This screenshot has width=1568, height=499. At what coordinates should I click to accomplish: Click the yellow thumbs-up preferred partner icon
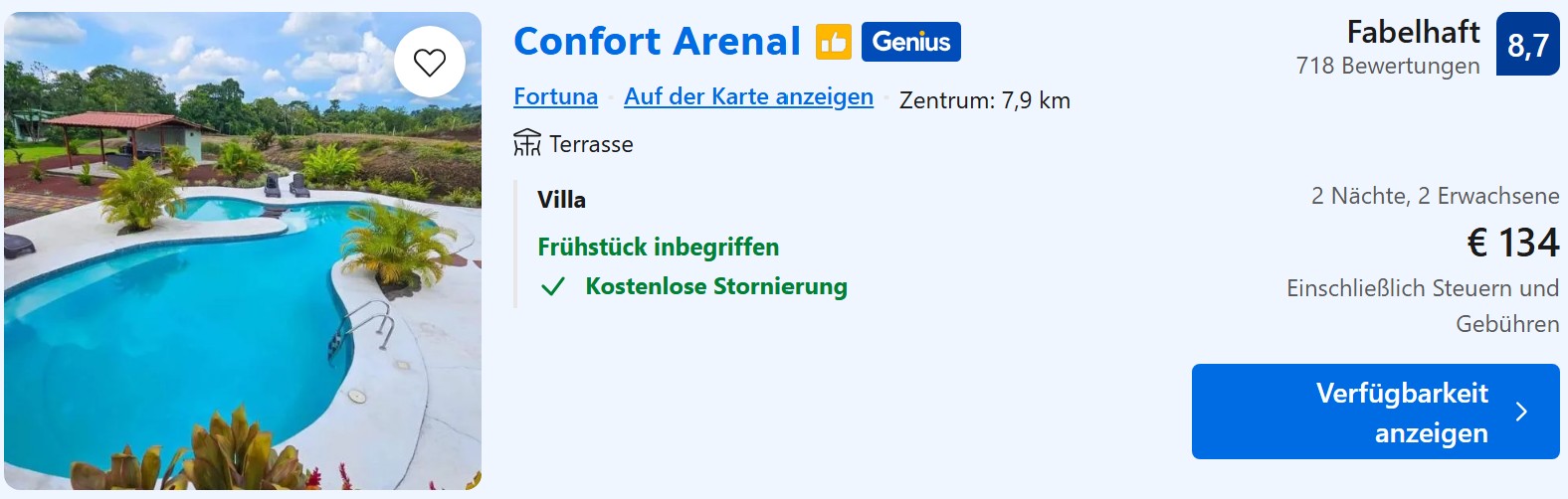point(834,42)
